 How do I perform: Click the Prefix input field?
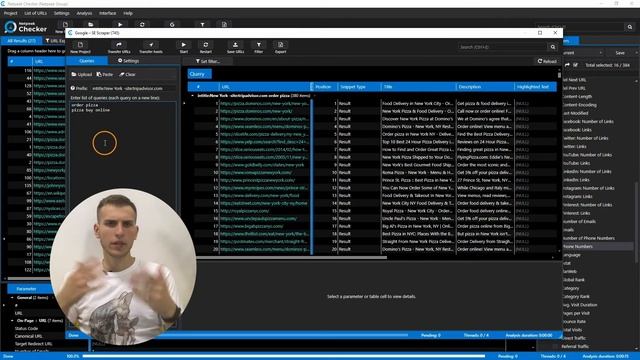click(133, 88)
